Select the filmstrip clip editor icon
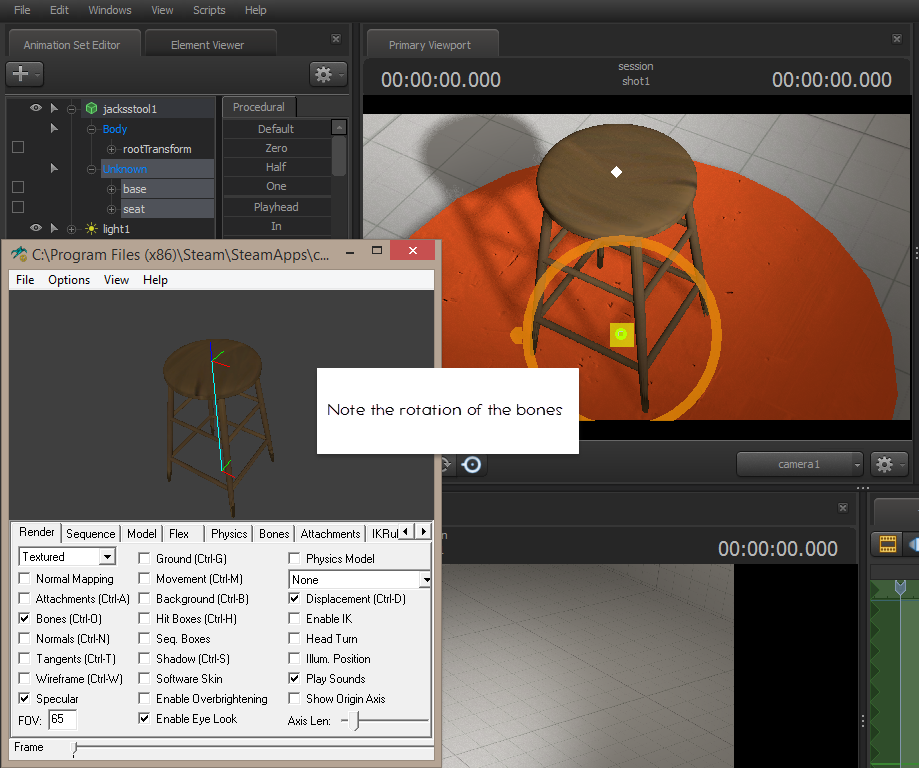Viewport: 919px width, 768px height. tap(886, 543)
